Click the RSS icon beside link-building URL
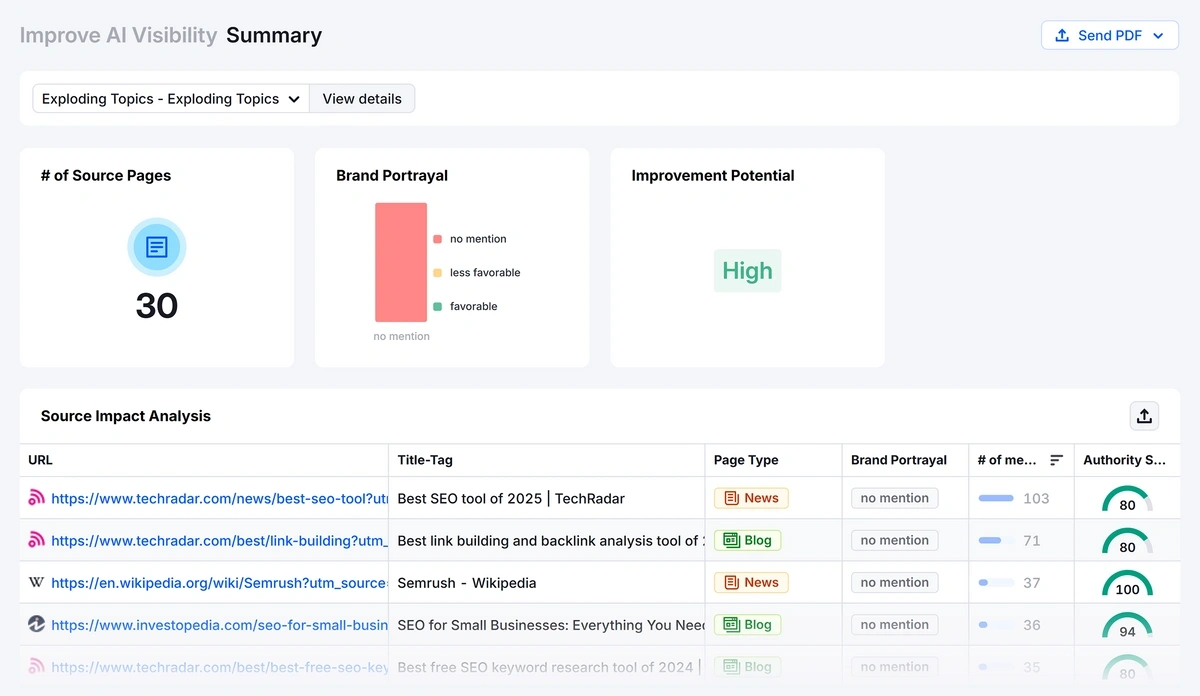1200x696 pixels. coord(36,540)
